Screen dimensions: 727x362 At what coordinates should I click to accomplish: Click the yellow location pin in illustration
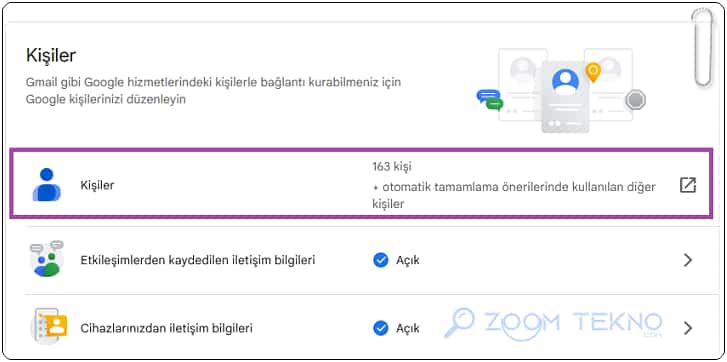pyautogui.click(x=593, y=72)
